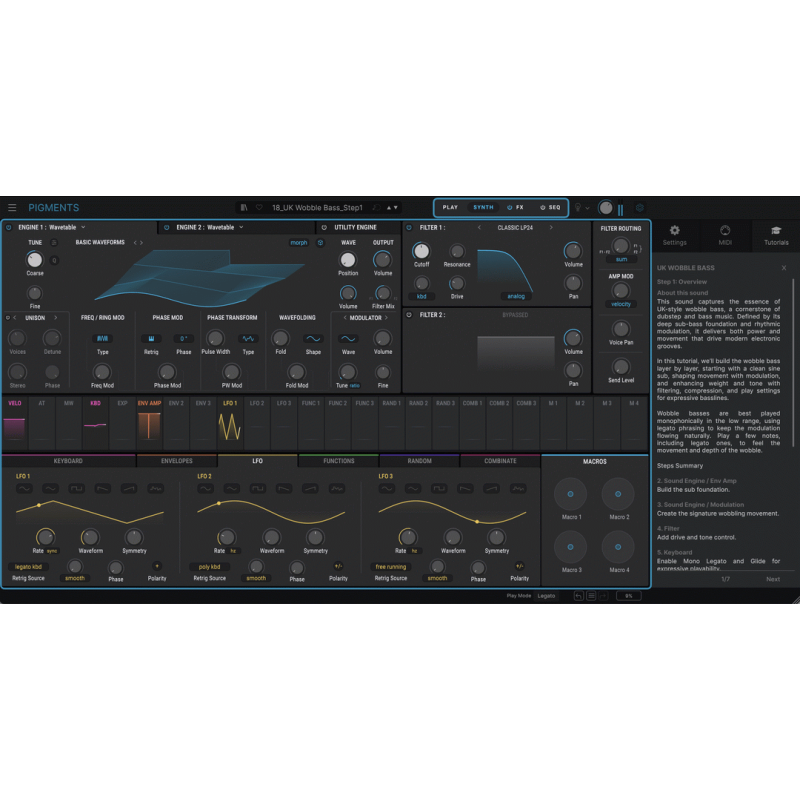The image size is (800, 800).
Task: Select next Filter 1 type arrow
Action: click(551, 228)
